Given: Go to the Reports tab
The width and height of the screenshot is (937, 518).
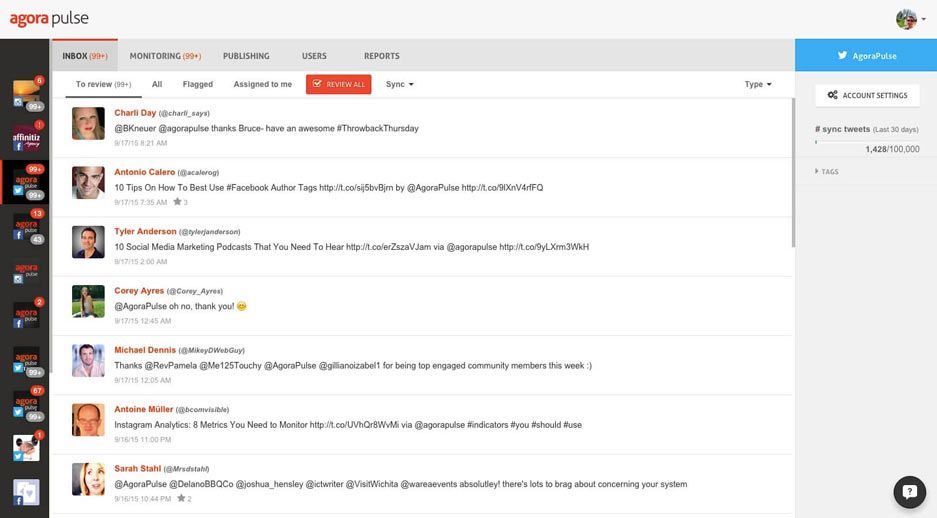Looking at the screenshot, I should point(381,56).
